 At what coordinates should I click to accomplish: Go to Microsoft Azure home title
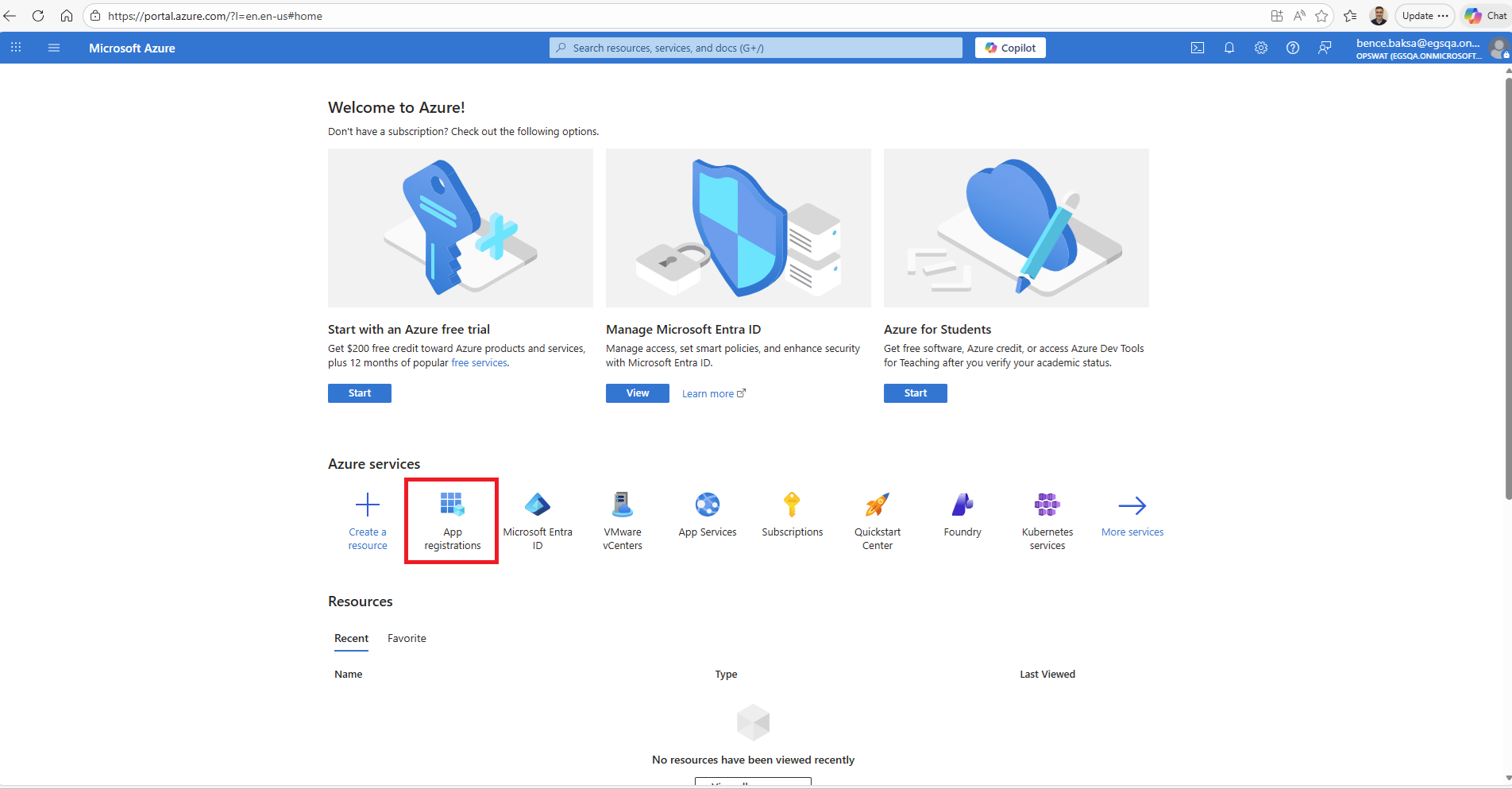point(132,48)
